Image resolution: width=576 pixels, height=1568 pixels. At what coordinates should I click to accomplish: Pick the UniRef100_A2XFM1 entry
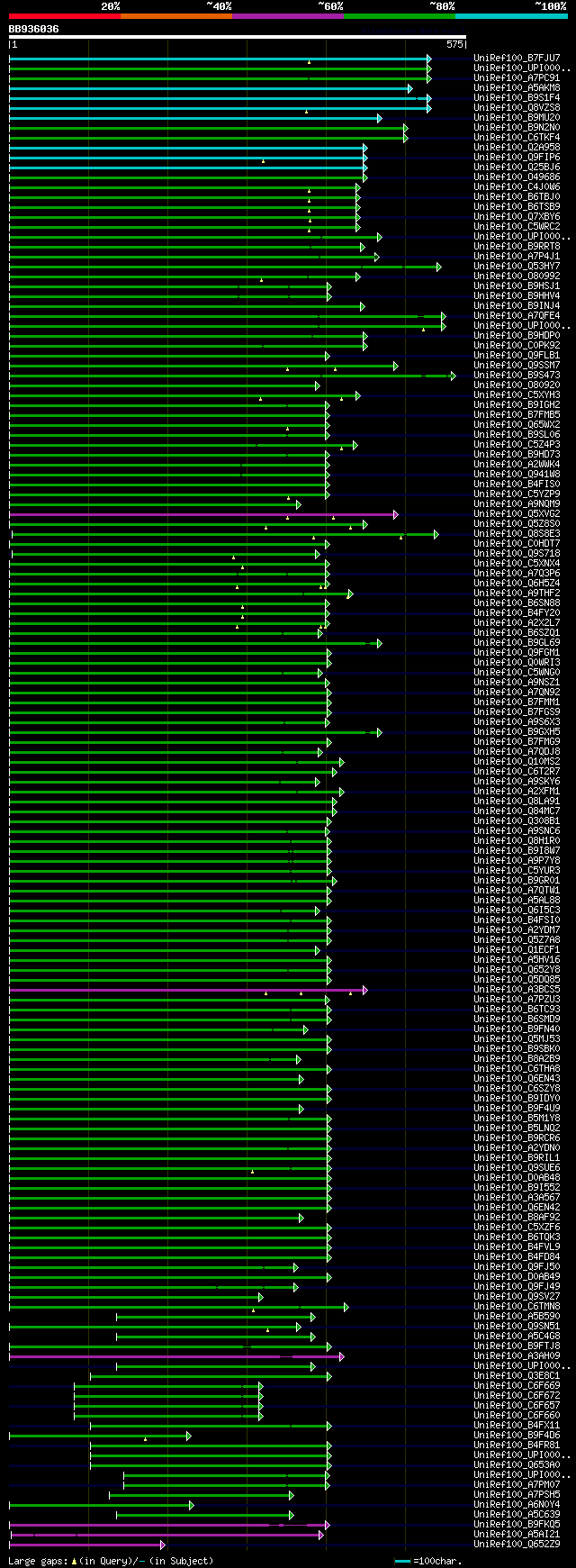517,792
